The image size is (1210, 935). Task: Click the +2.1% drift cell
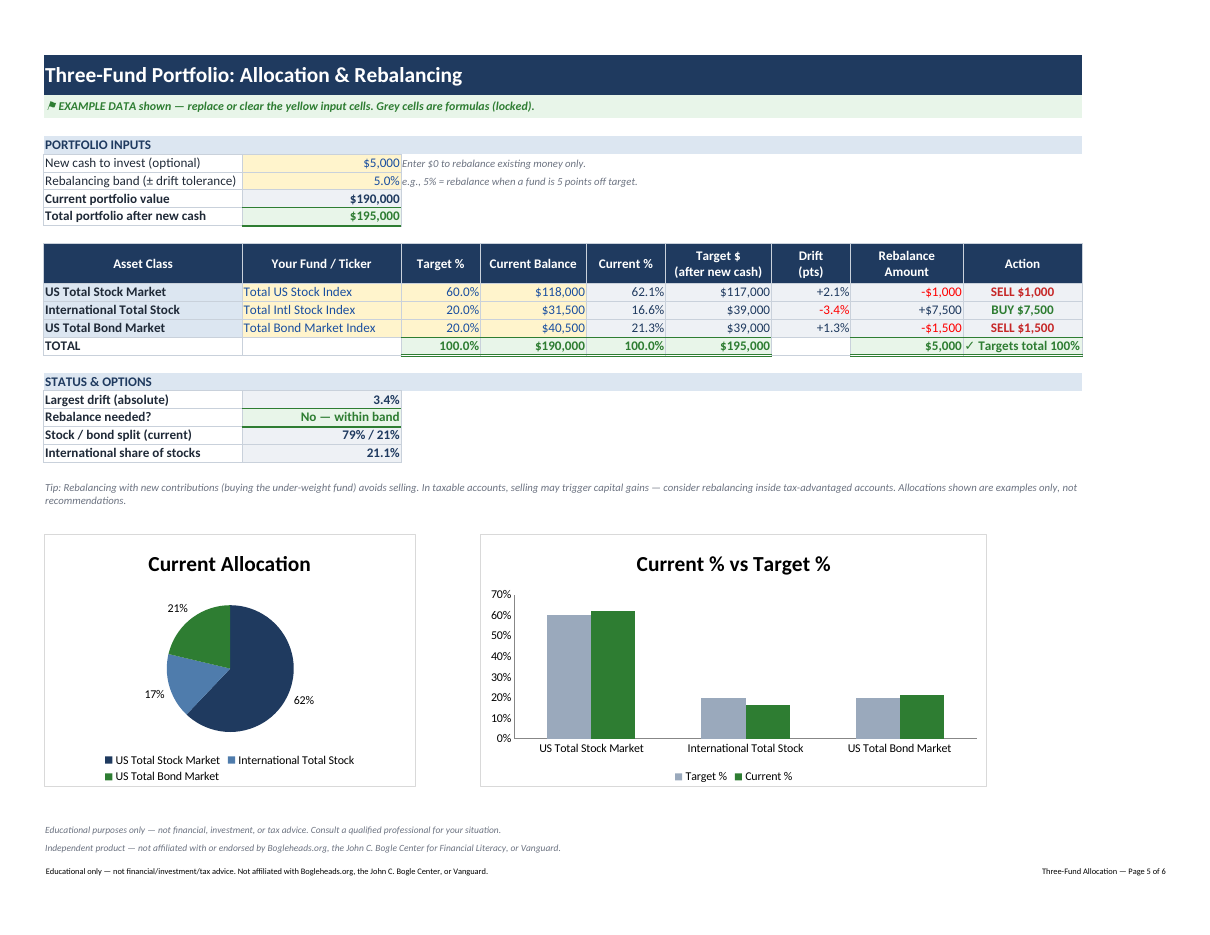[x=811, y=292]
